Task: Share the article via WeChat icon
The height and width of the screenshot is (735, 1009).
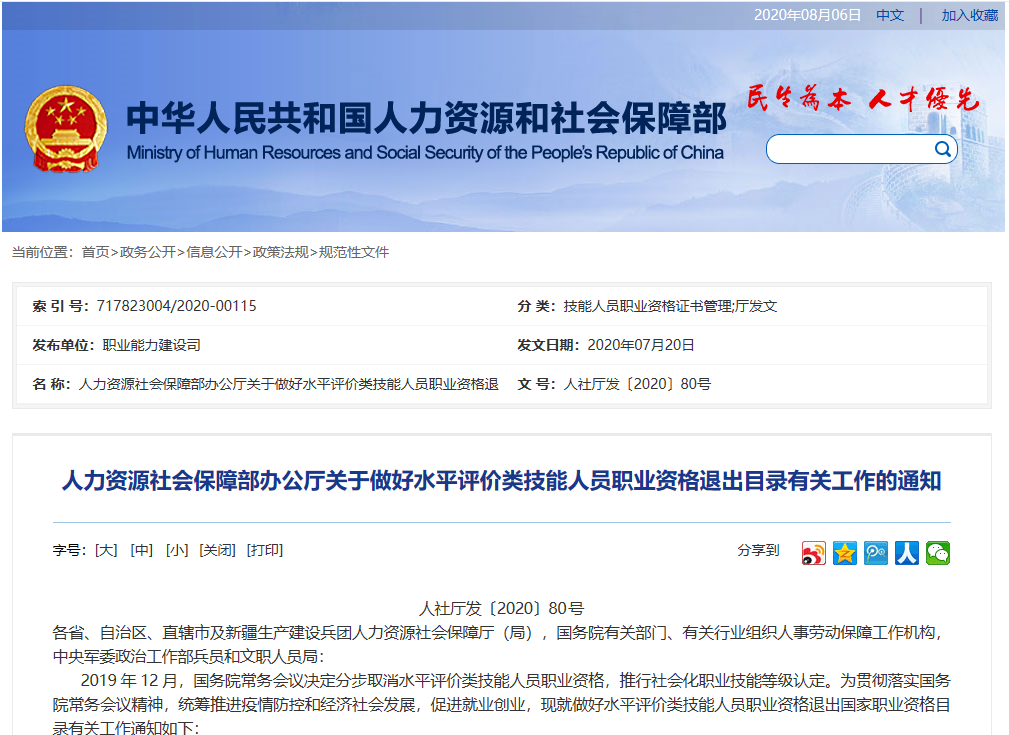Action: pyautogui.click(x=938, y=553)
